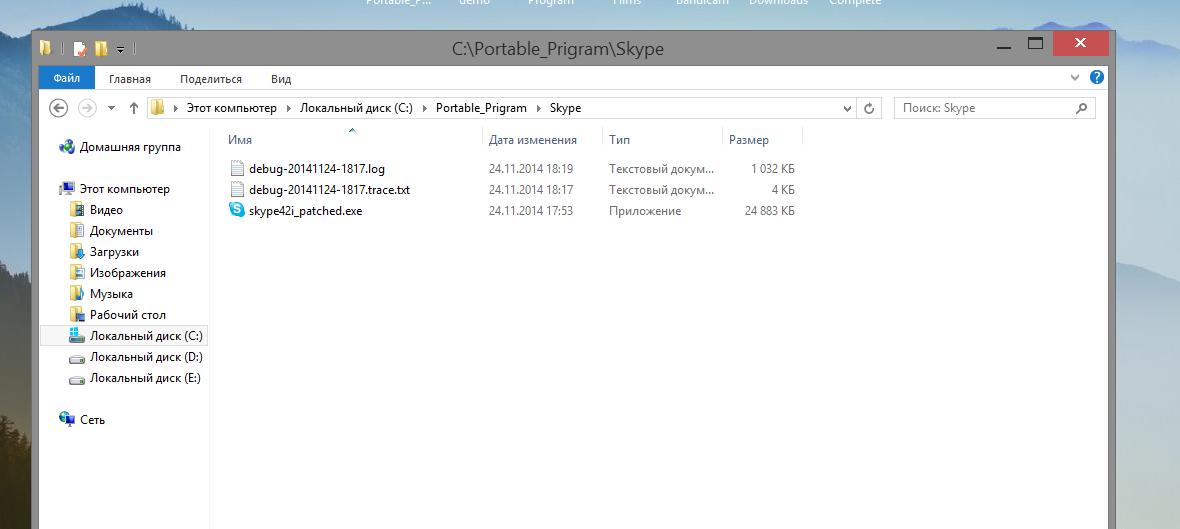Image resolution: width=1180 pixels, height=529 pixels.
Task: Click the magnifier search icon
Action: [1081, 108]
